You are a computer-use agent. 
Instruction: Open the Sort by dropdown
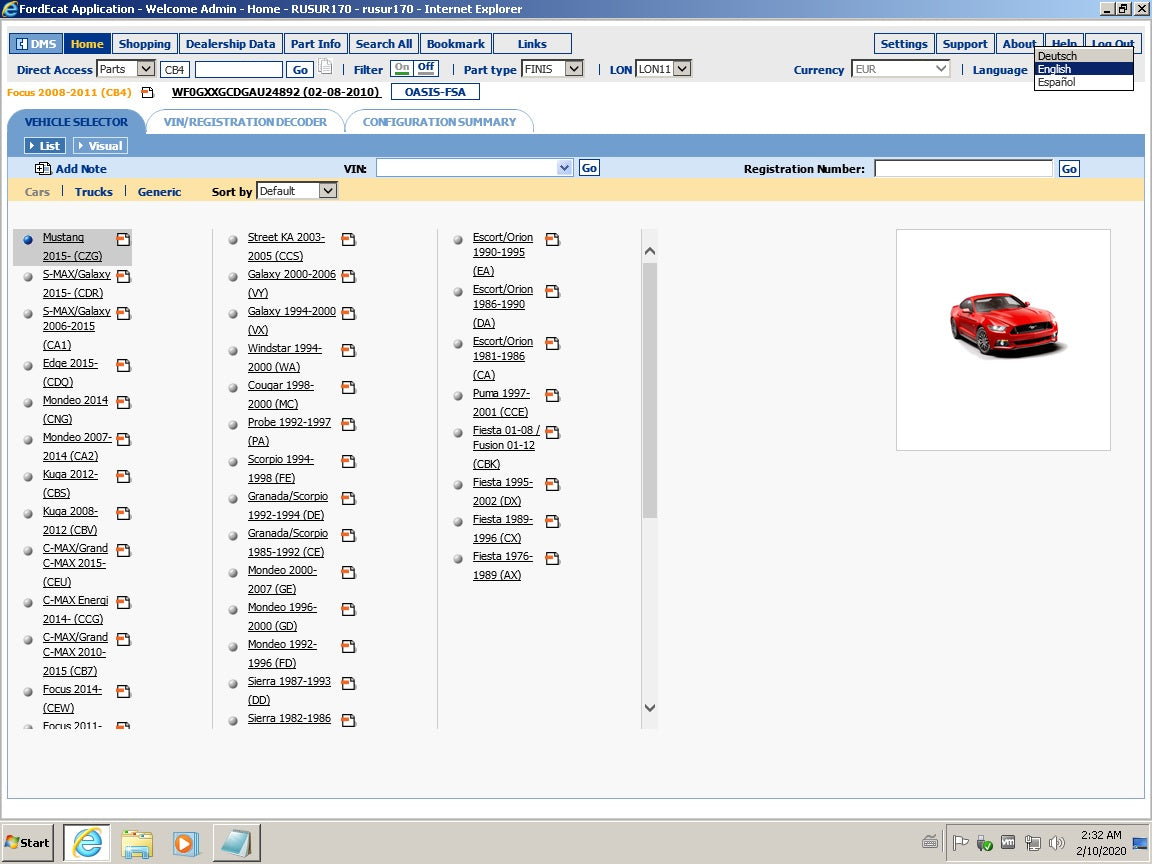(296, 190)
